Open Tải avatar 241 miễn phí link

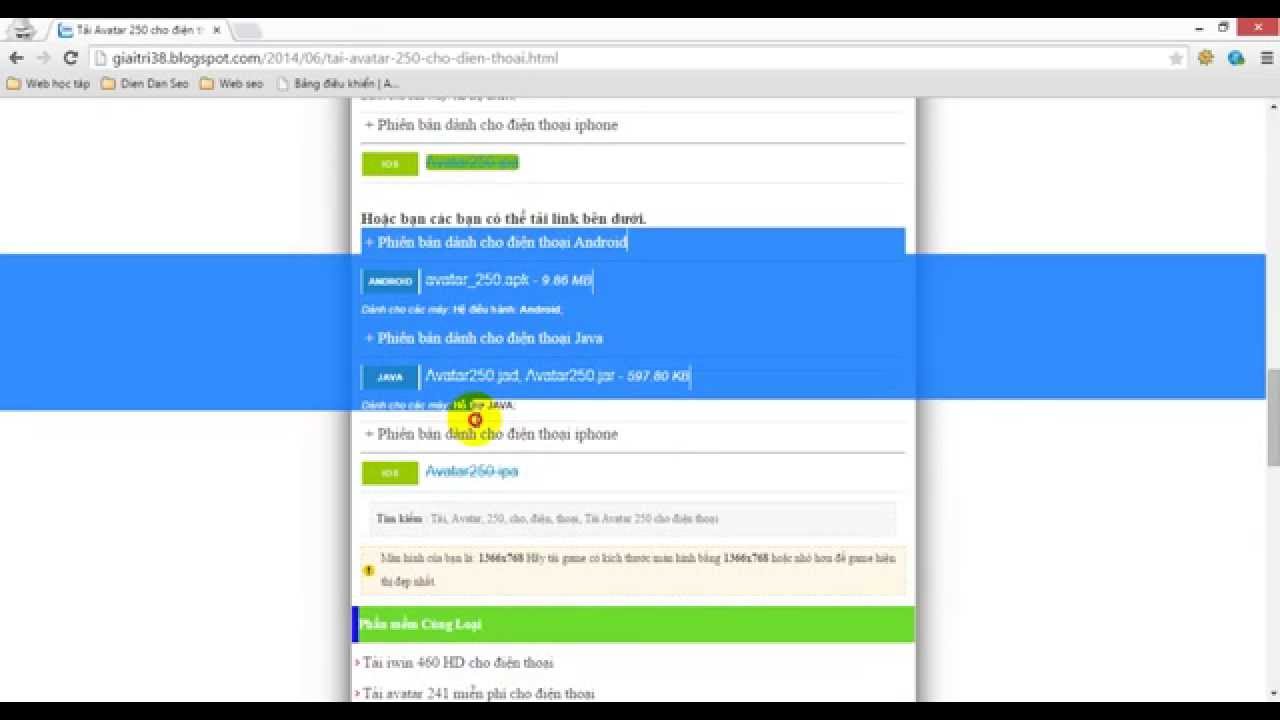point(478,693)
